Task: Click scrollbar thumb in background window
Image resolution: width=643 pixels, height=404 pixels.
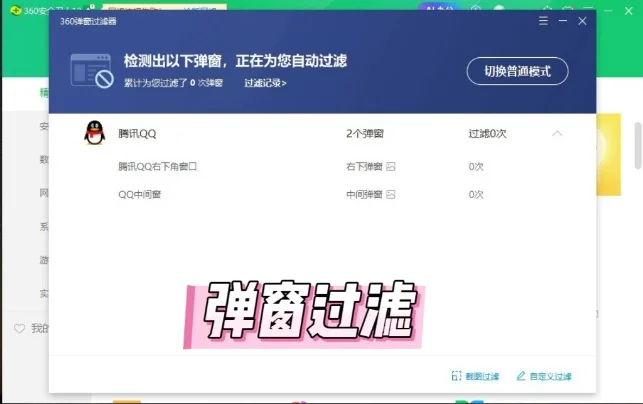Action: coord(638,146)
